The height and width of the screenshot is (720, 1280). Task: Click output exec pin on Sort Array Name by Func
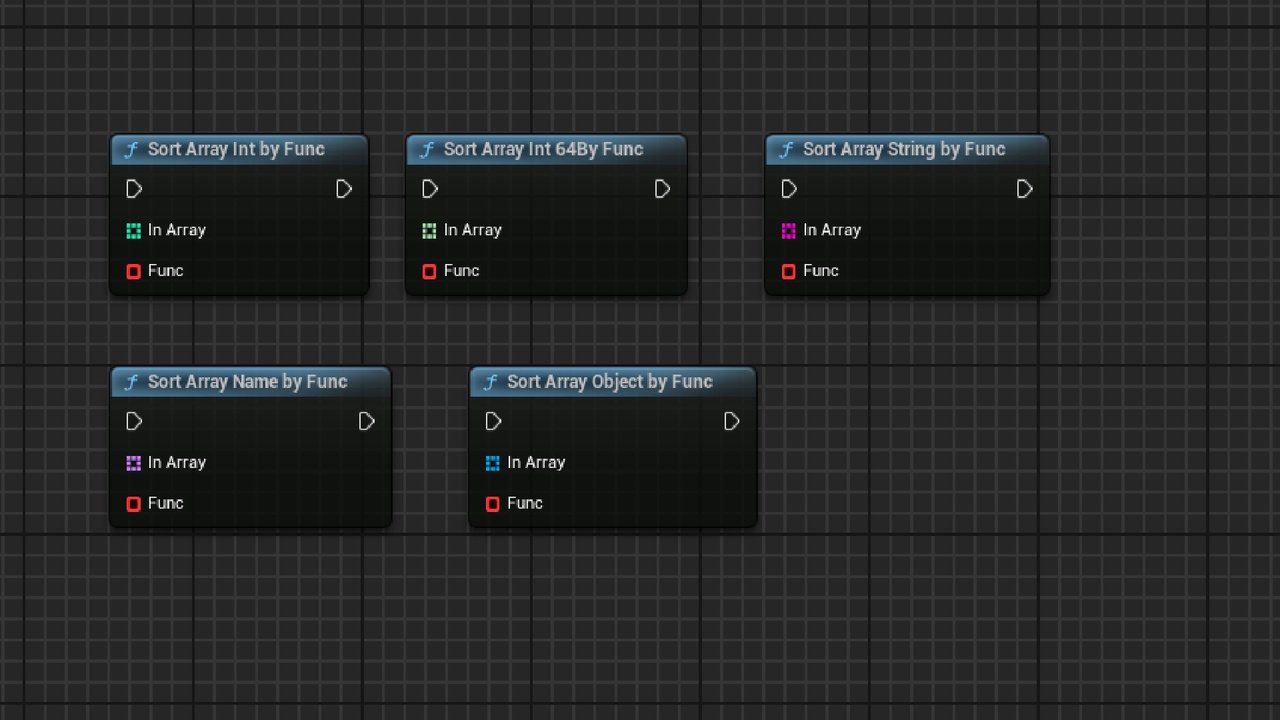367,422
